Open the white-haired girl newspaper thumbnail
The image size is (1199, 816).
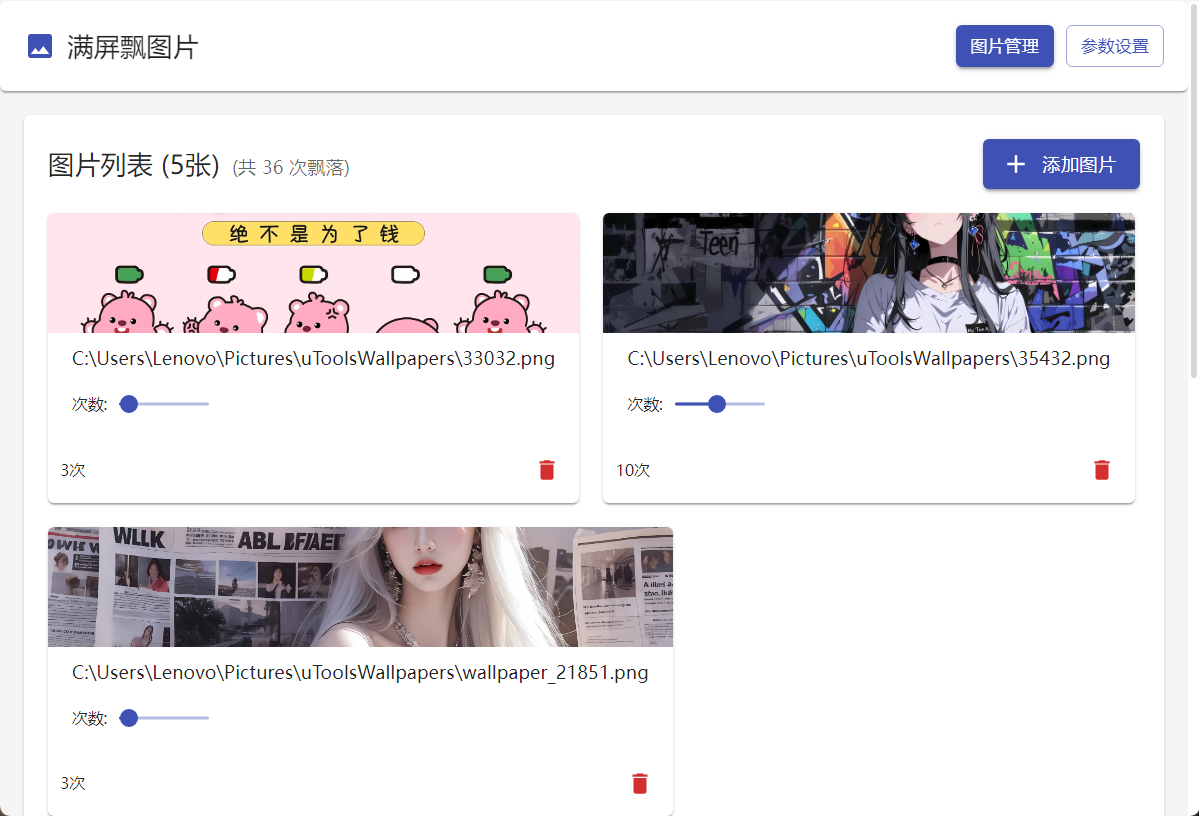tap(360, 587)
